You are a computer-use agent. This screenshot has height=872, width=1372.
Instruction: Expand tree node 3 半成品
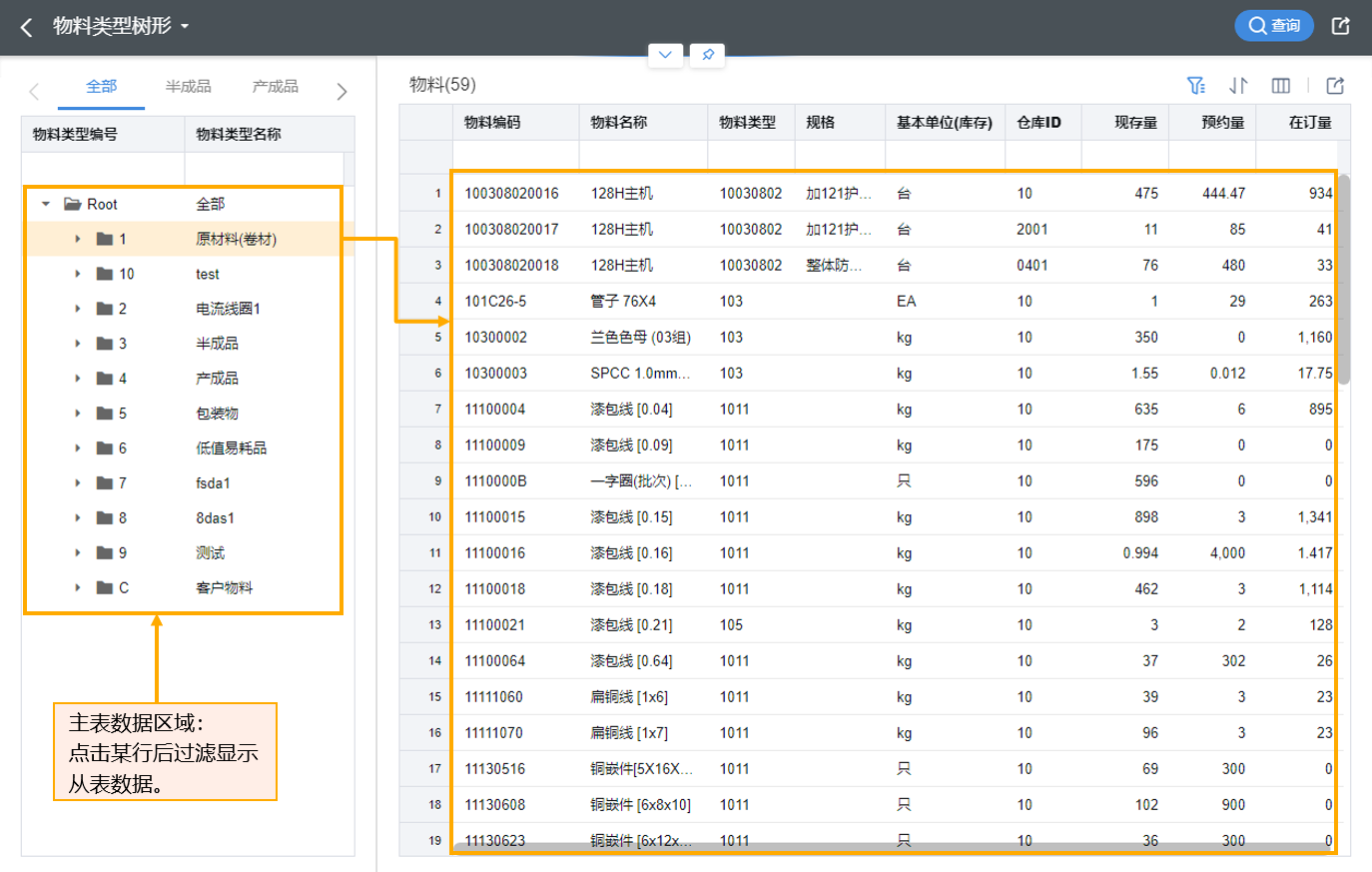(x=78, y=344)
